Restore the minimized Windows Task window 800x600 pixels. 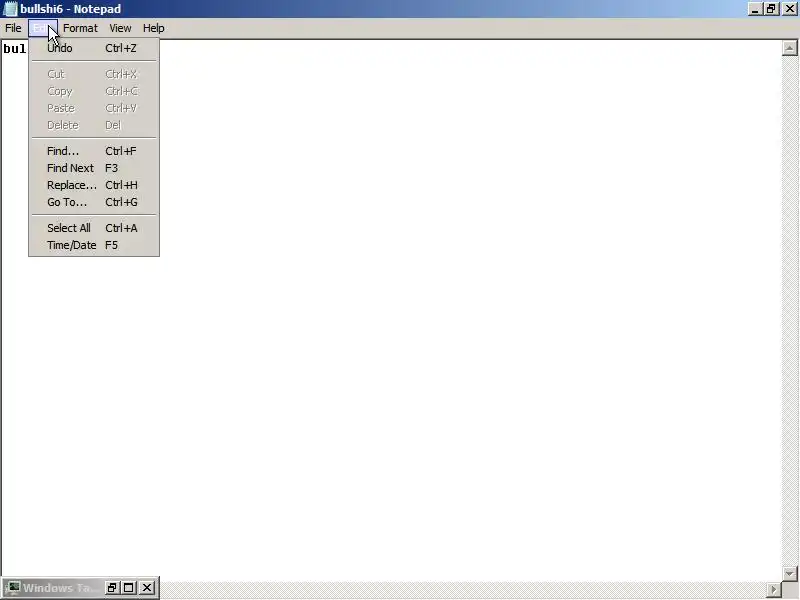coord(112,588)
